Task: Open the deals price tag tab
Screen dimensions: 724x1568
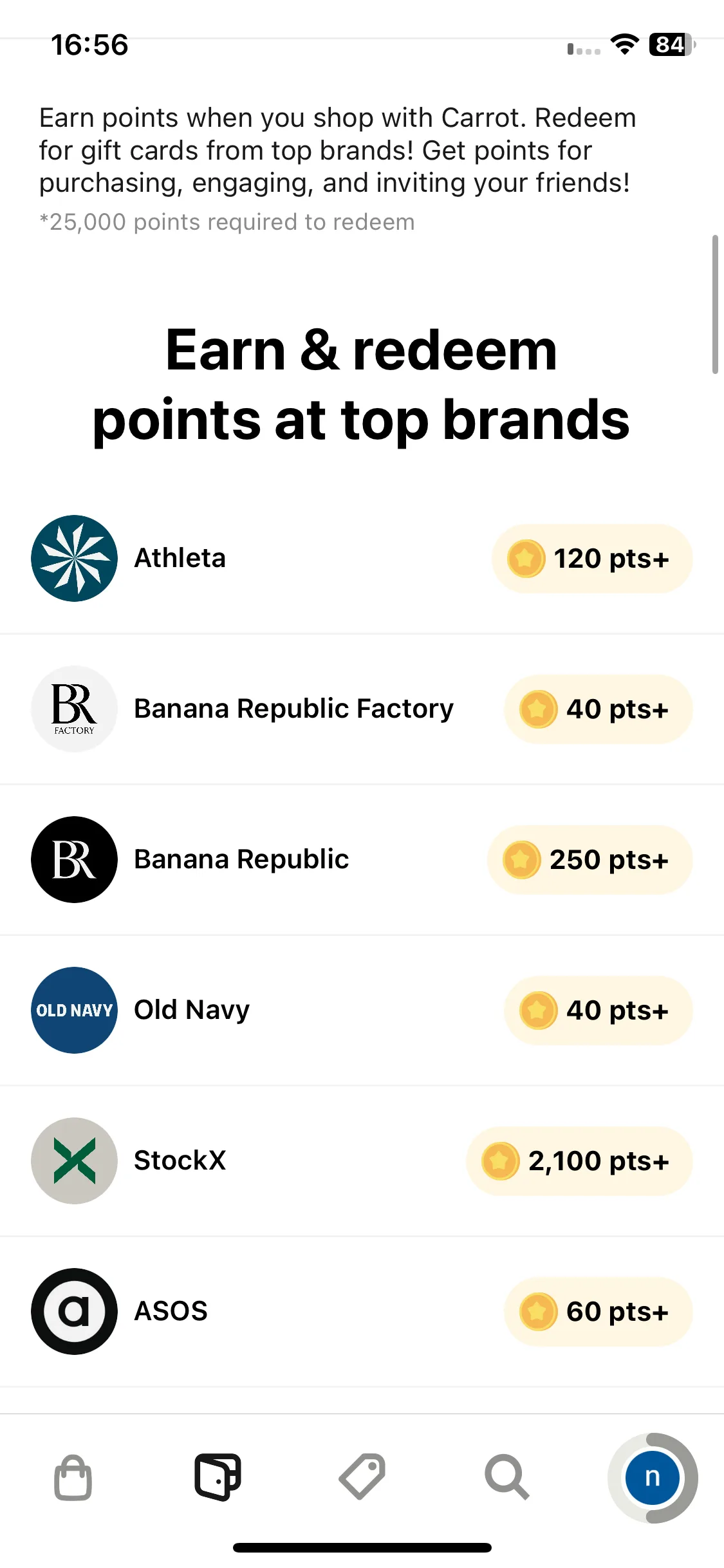Action: pos(362,1477)
